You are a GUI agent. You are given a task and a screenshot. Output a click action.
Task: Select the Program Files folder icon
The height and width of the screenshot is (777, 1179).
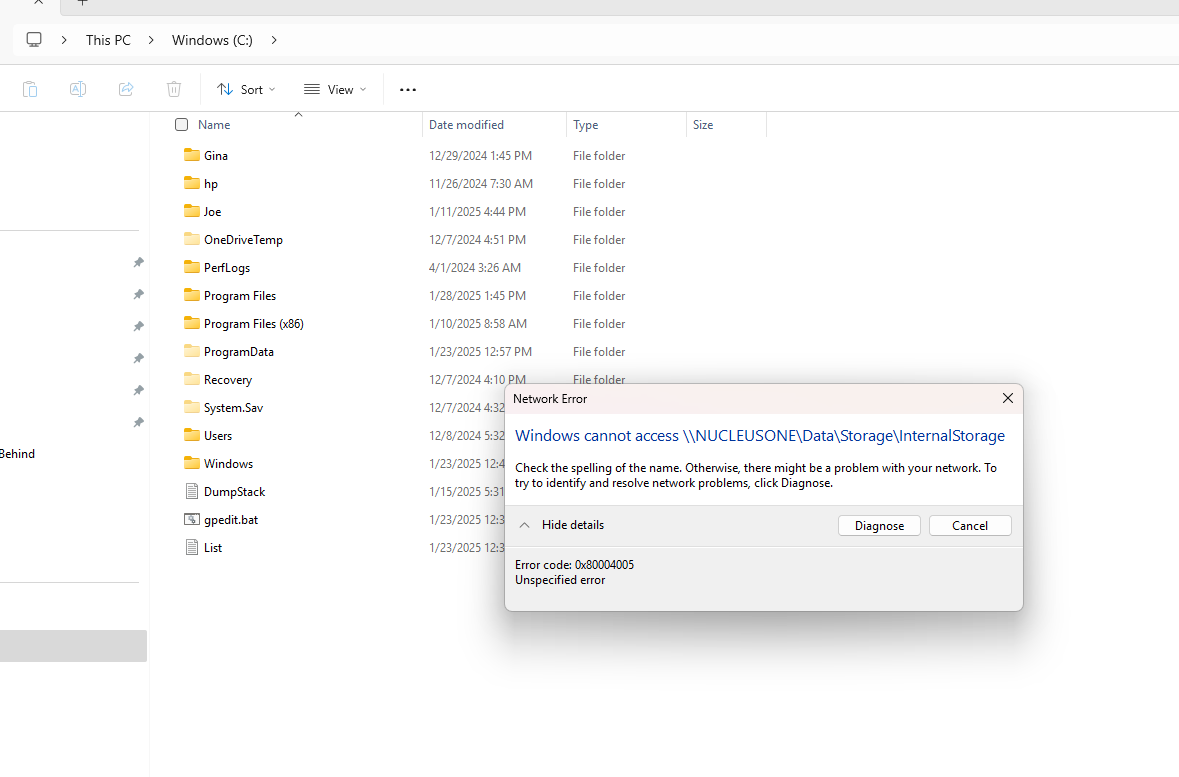192,295
